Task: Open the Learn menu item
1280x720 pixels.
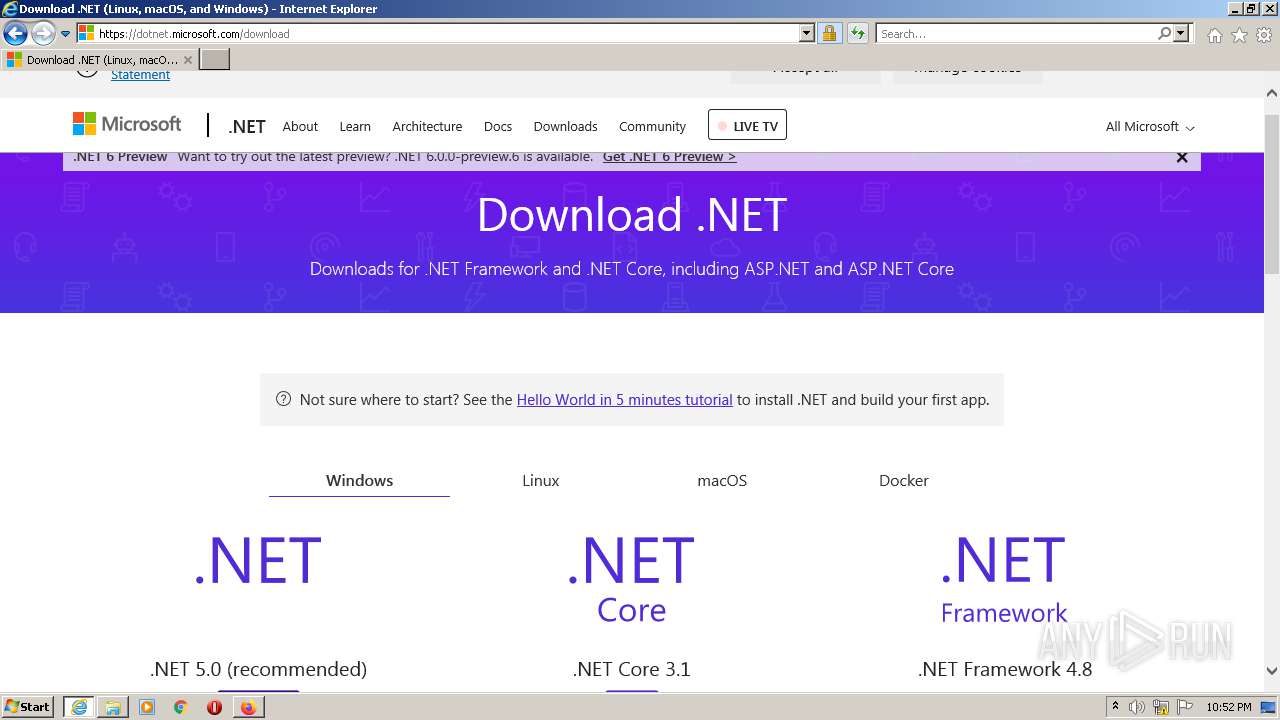Action: click(x=355, y=127)
